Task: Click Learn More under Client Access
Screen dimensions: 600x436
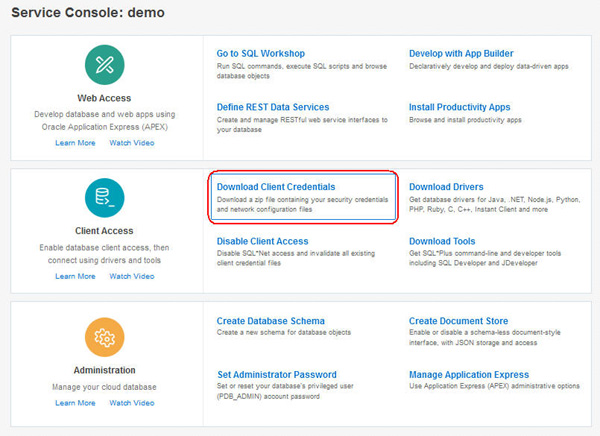Action: click(75, 276)
